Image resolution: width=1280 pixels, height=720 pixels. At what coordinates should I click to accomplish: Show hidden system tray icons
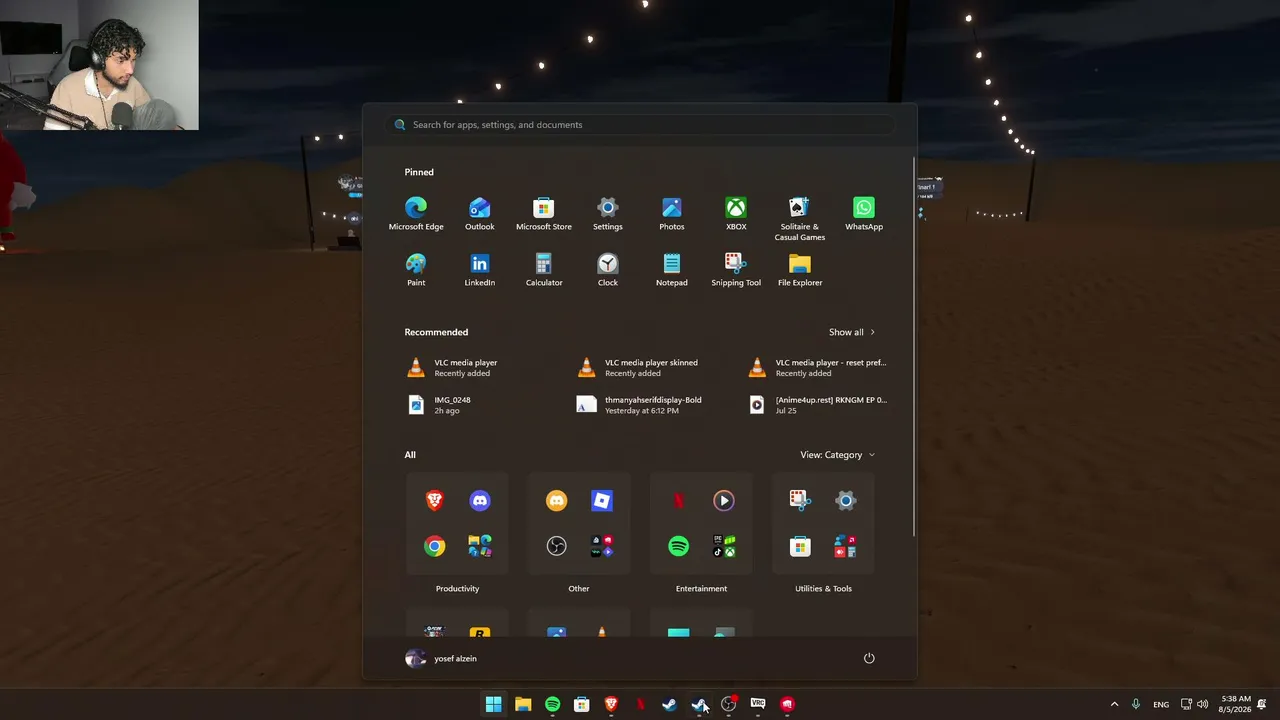pyautogui.click(x=1115, y=704)
